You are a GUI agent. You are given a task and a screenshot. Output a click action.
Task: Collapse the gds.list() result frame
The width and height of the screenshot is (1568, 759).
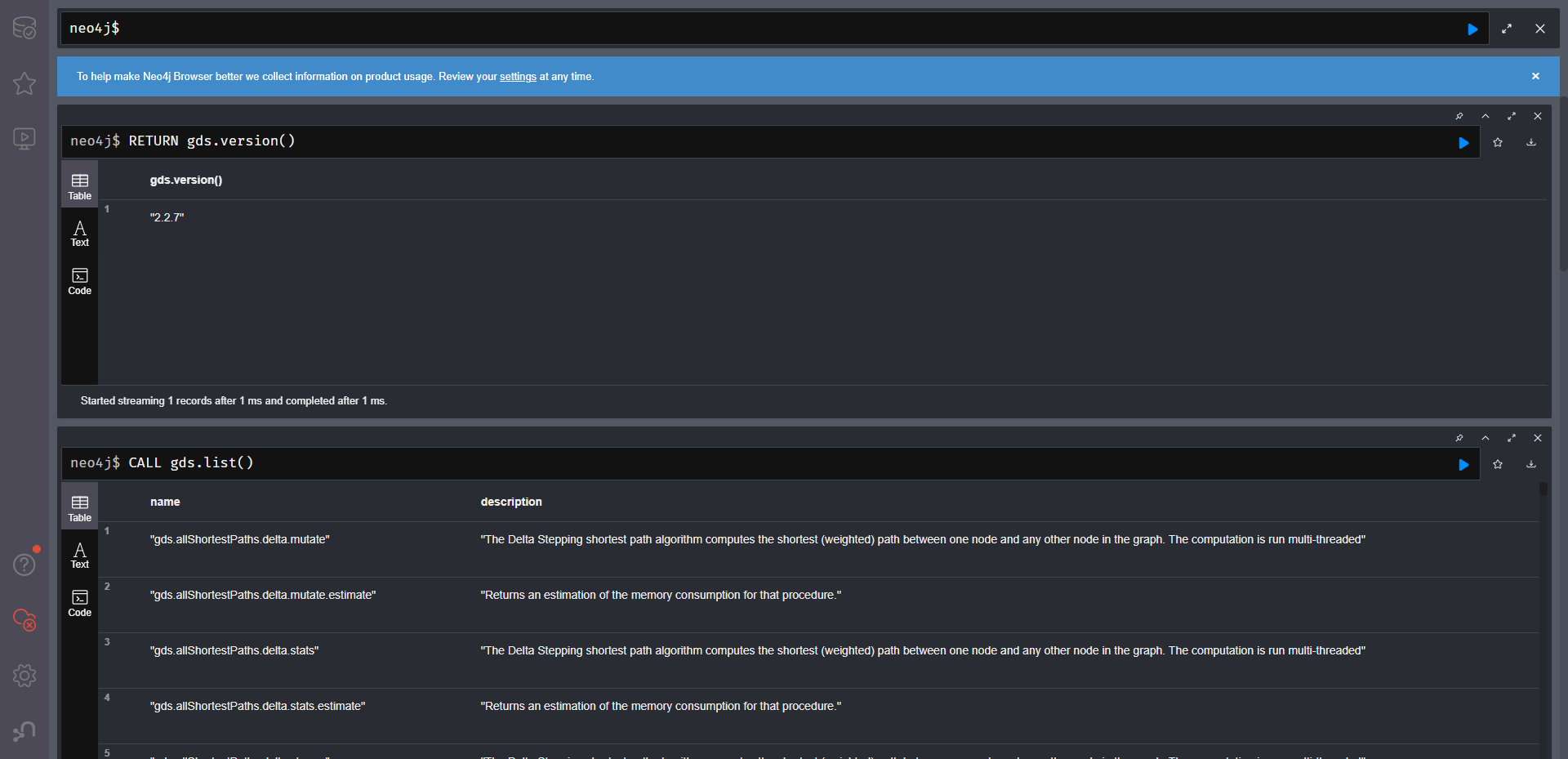(1486, 438)
